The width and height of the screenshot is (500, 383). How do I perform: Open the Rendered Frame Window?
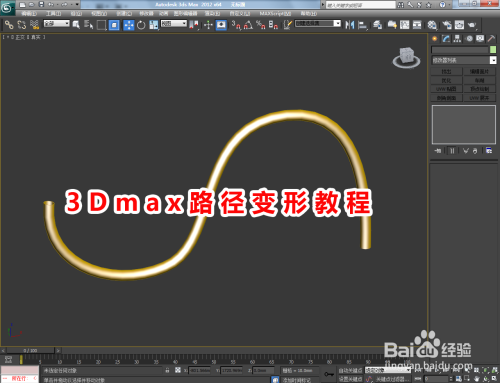pos(459,25)
